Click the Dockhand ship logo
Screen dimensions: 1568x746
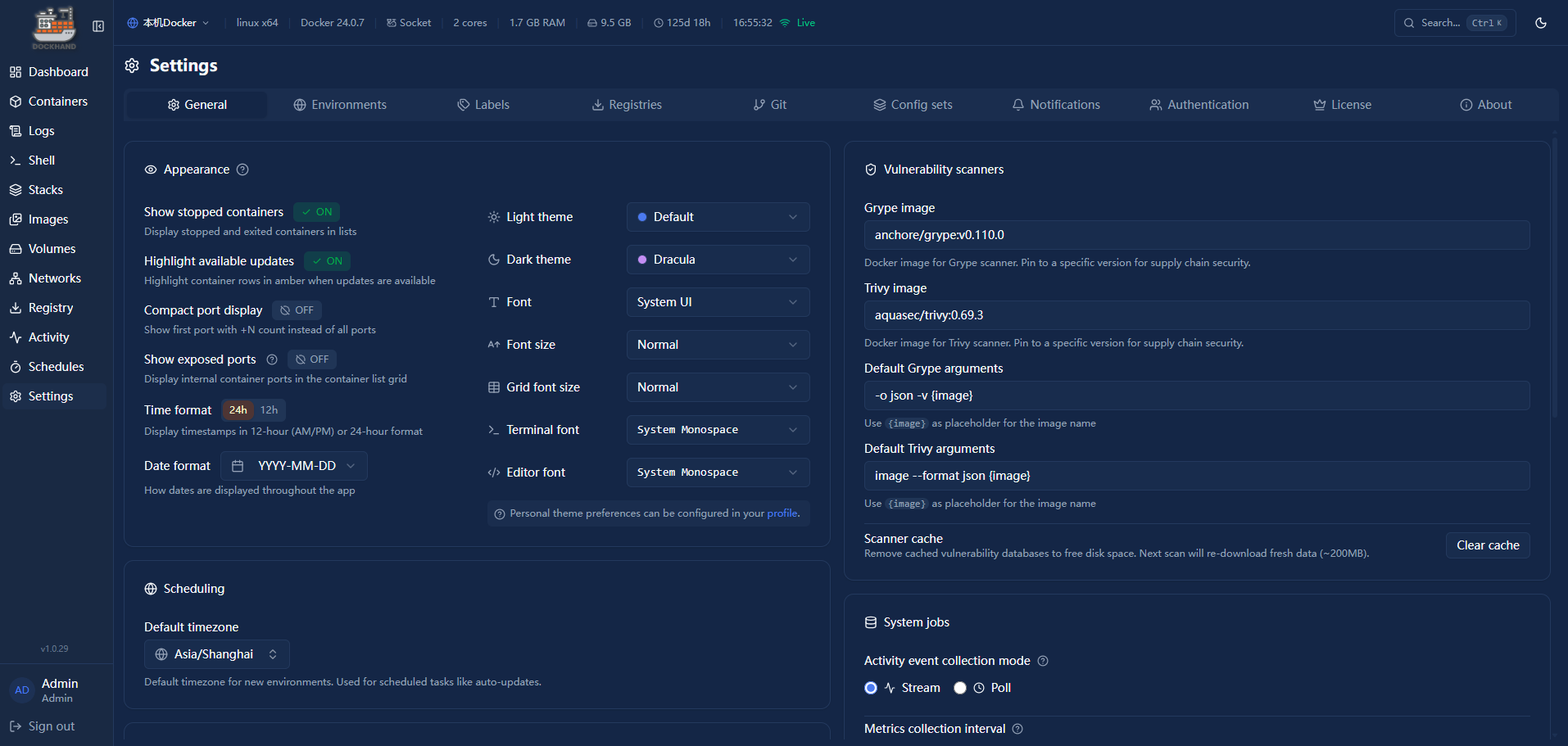tap(54, 27)
